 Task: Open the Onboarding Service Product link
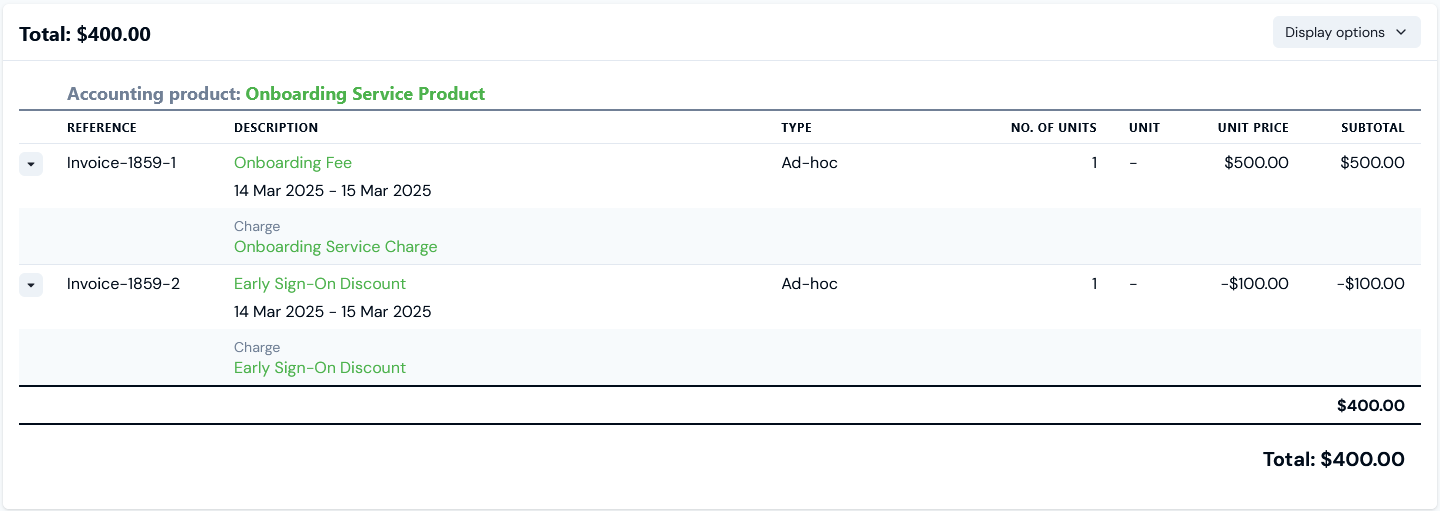click(x=365, y=94)
